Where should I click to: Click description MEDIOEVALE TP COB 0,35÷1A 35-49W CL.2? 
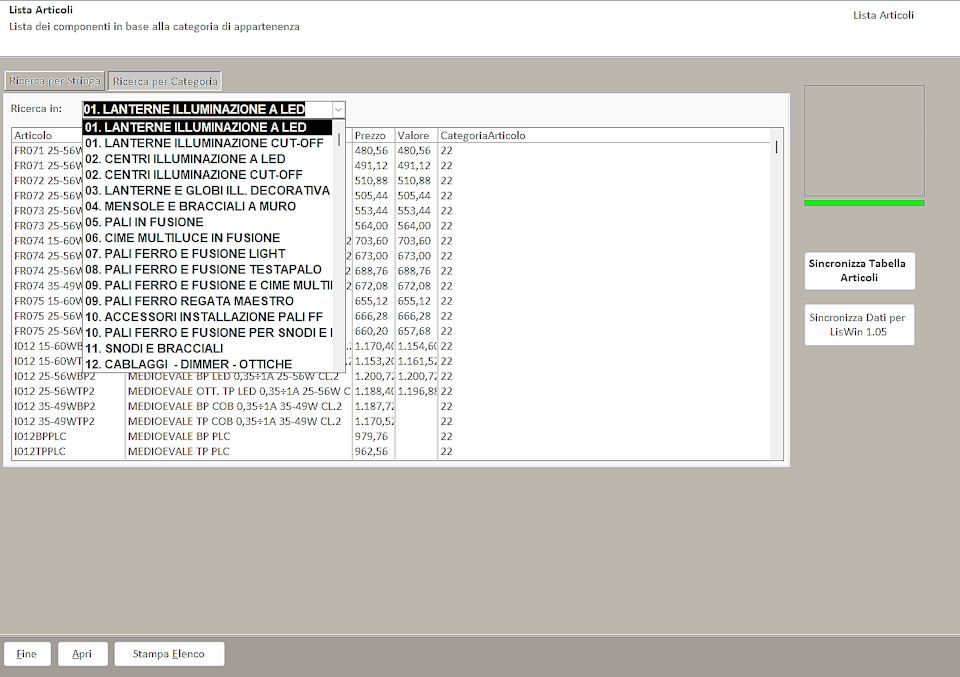(x=234, y=422)
